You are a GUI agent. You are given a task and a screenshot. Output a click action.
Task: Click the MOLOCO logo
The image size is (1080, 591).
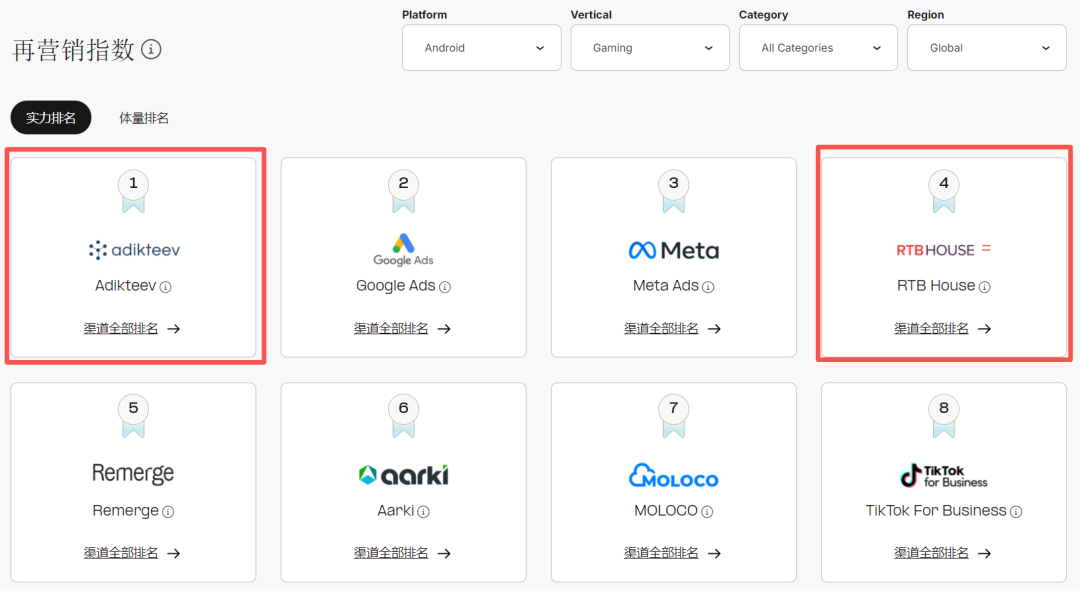click(x=674, y=475)
